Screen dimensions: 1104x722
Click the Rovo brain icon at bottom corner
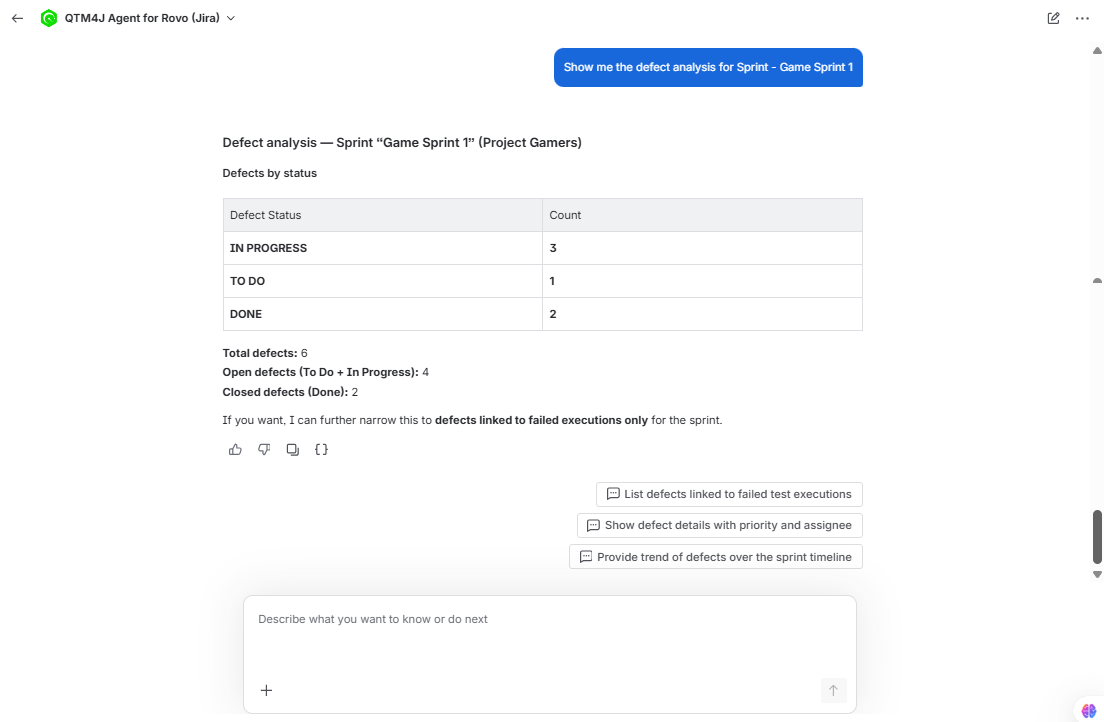[1089, 711]
